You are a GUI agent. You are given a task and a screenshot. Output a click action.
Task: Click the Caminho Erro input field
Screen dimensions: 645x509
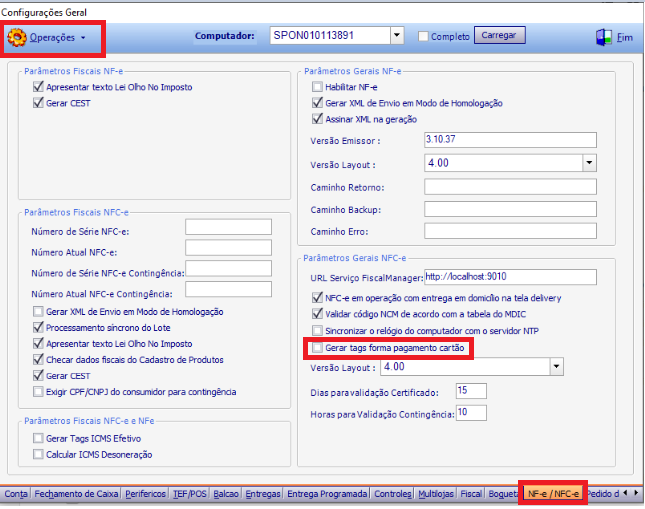coord(510,231)
